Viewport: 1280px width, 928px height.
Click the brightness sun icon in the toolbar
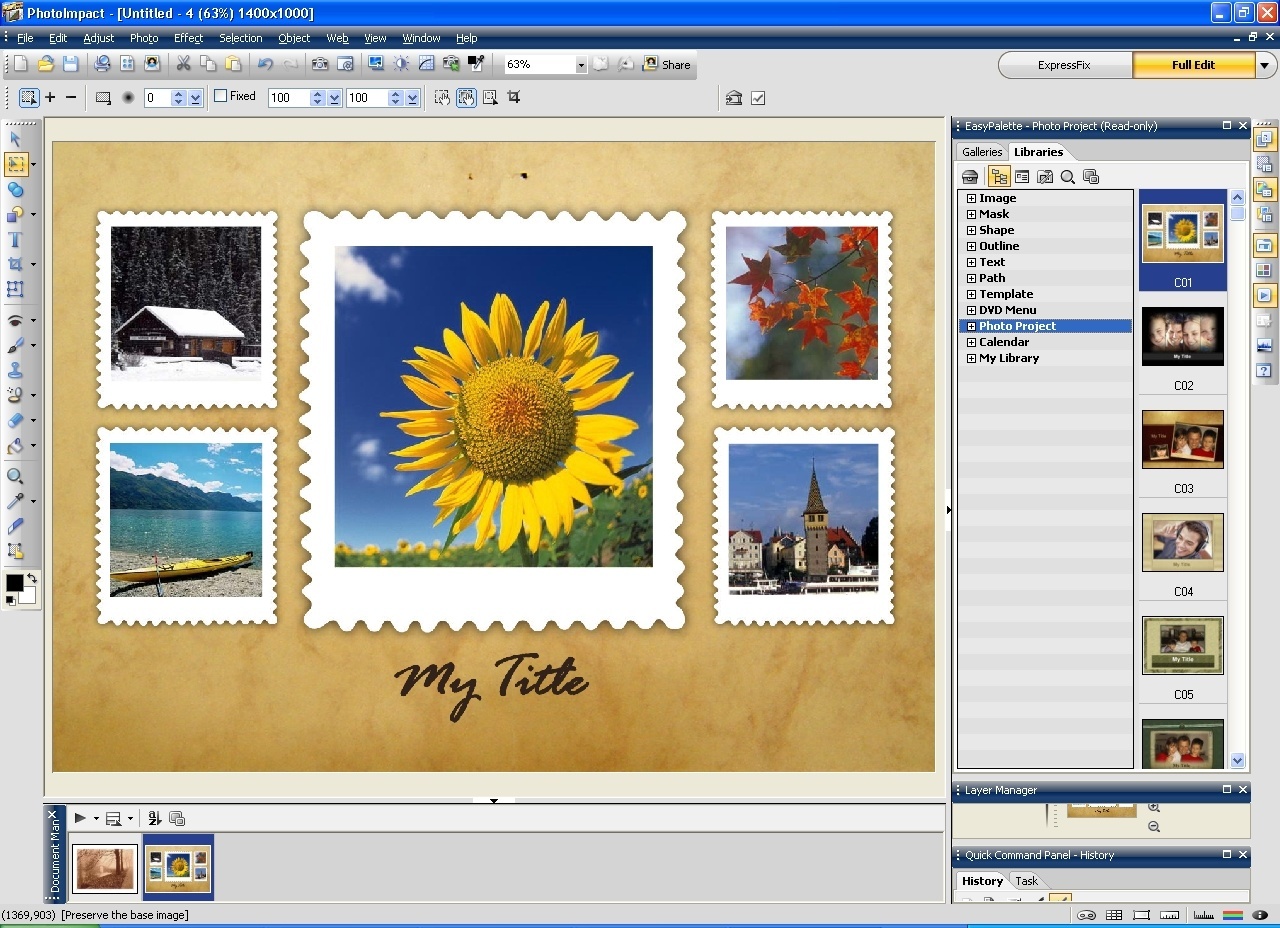click(402, 64)
